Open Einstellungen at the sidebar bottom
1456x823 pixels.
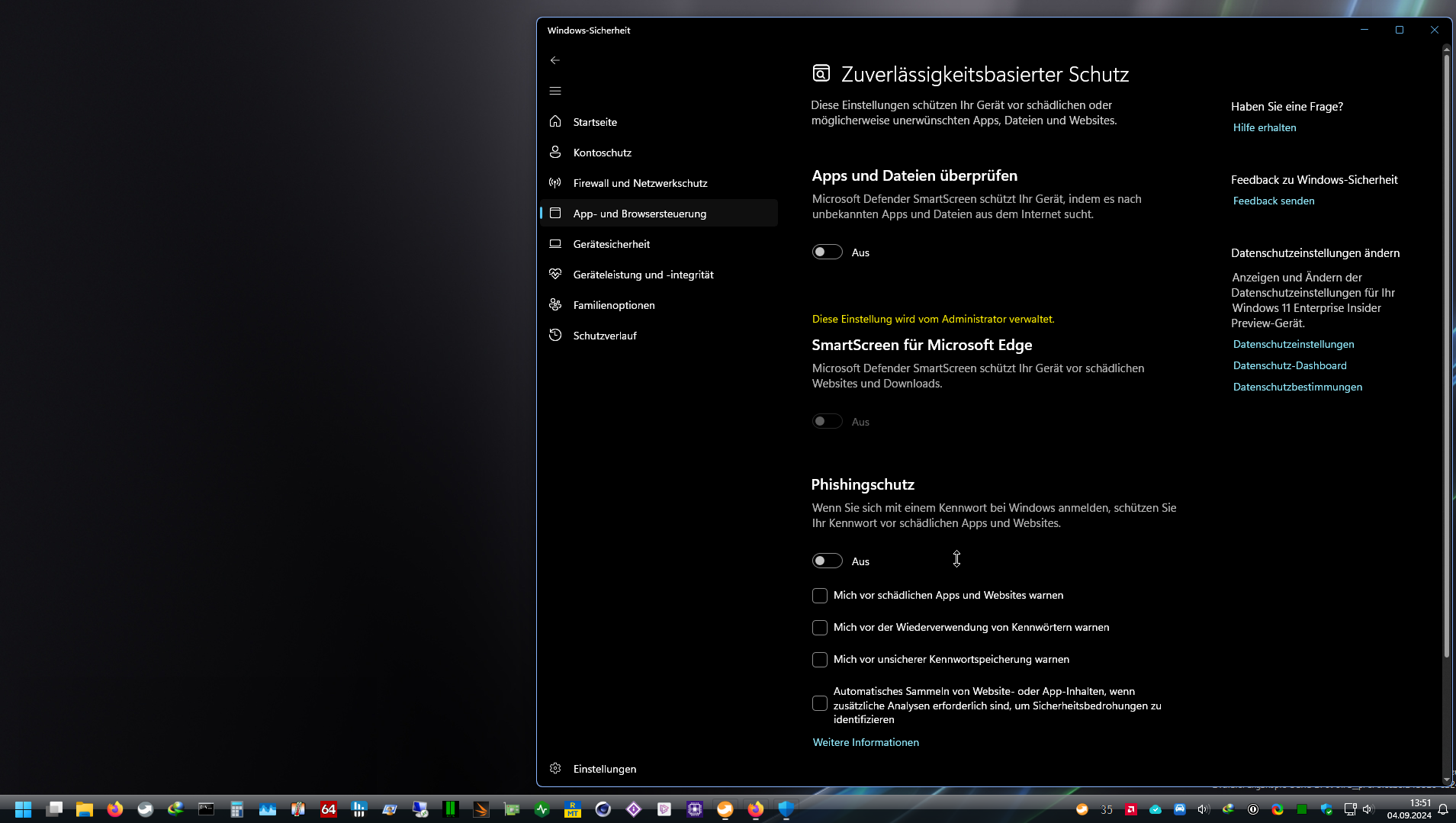click(x=659, y=769)
